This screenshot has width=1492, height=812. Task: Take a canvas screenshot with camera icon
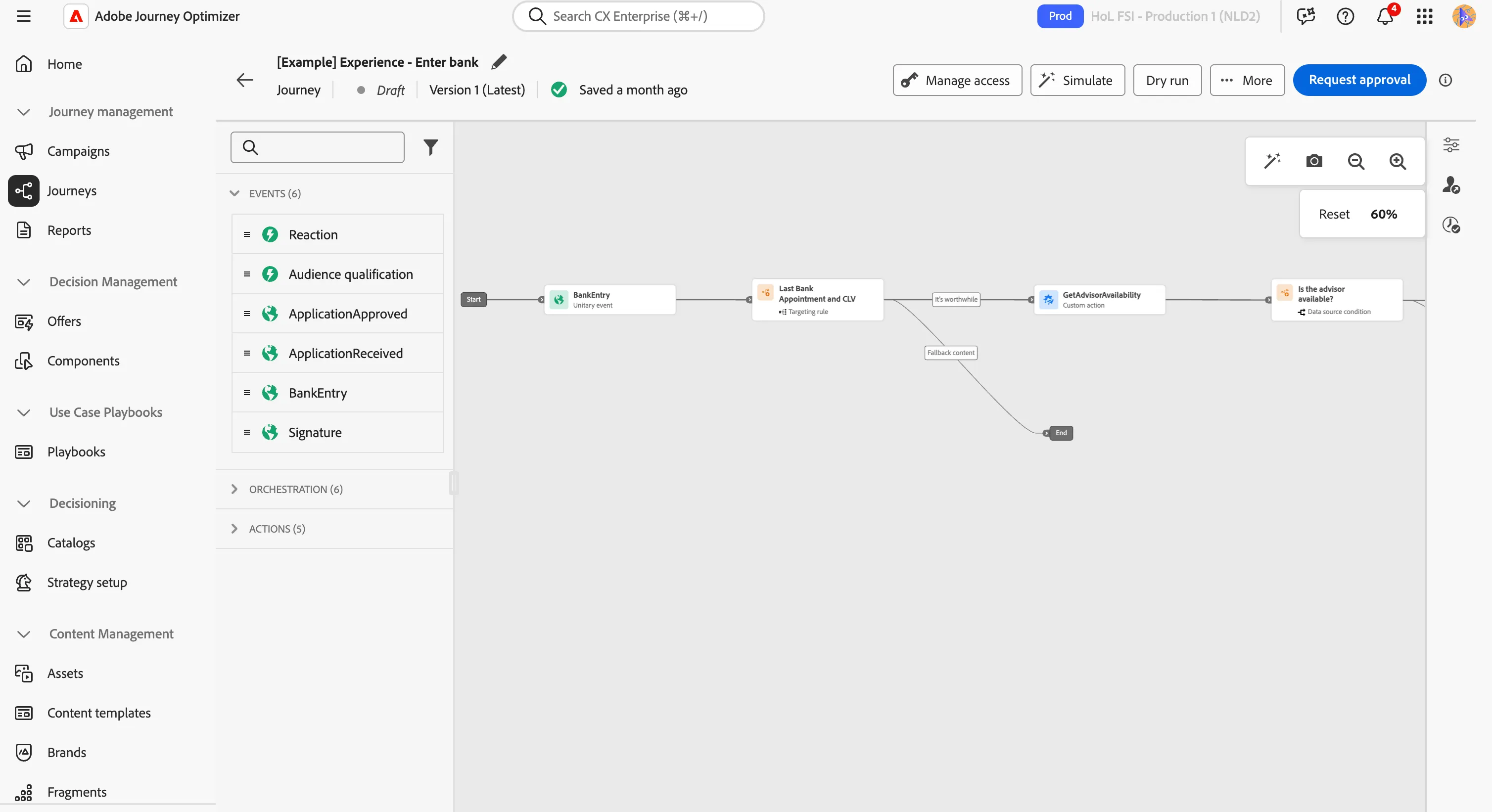click(1314, 161)
